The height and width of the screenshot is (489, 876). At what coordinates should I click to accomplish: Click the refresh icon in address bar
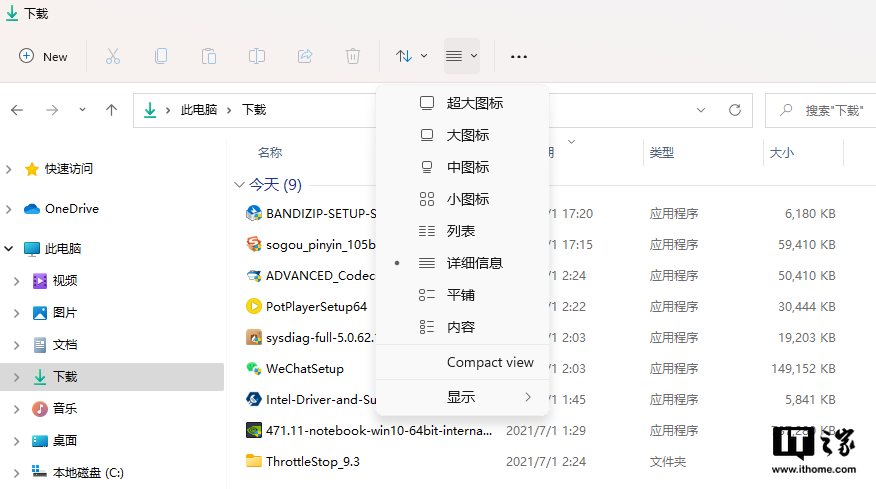pos(735,110)
